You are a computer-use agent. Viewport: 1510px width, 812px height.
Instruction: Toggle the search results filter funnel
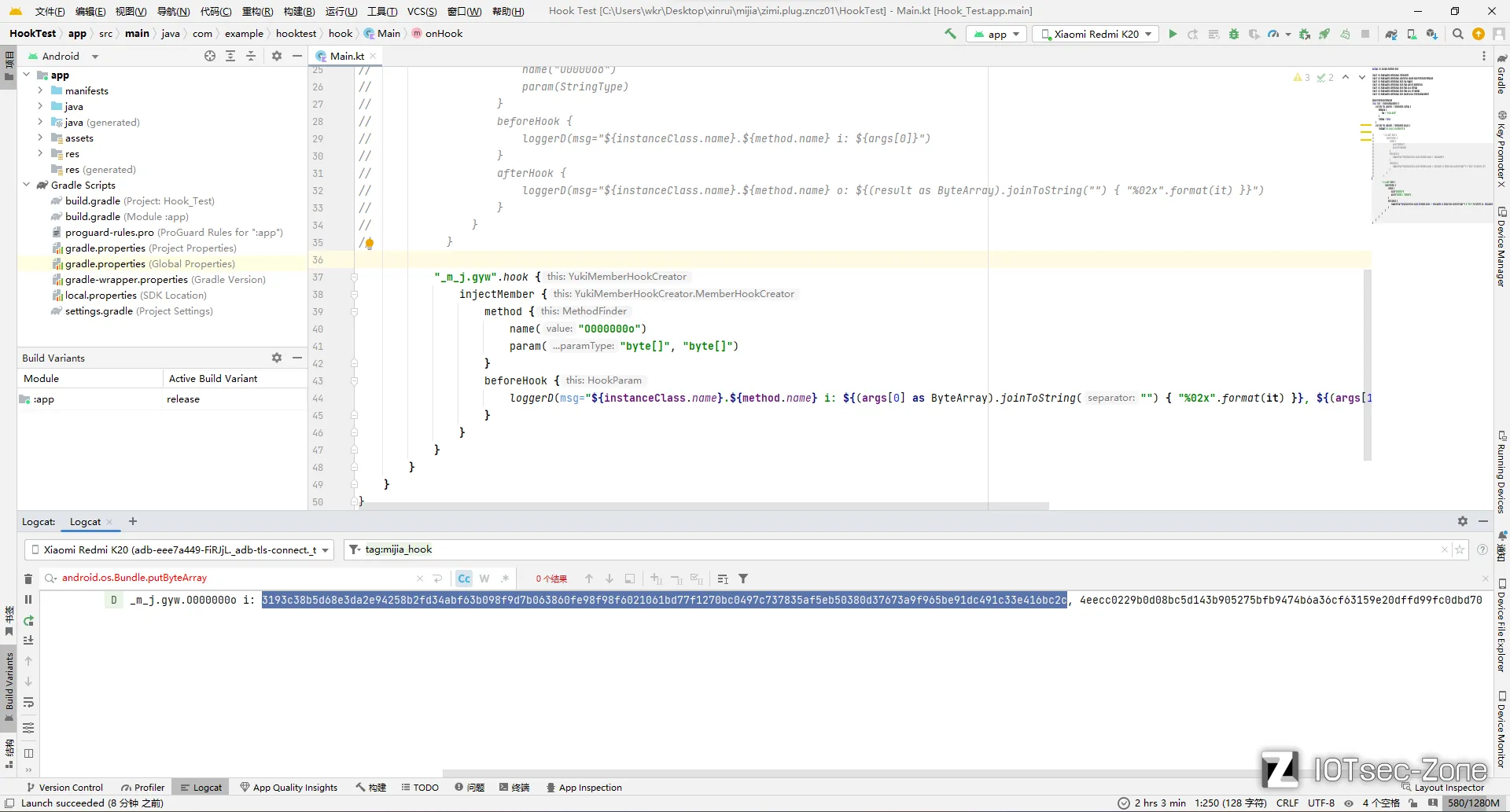pos(743,579)
